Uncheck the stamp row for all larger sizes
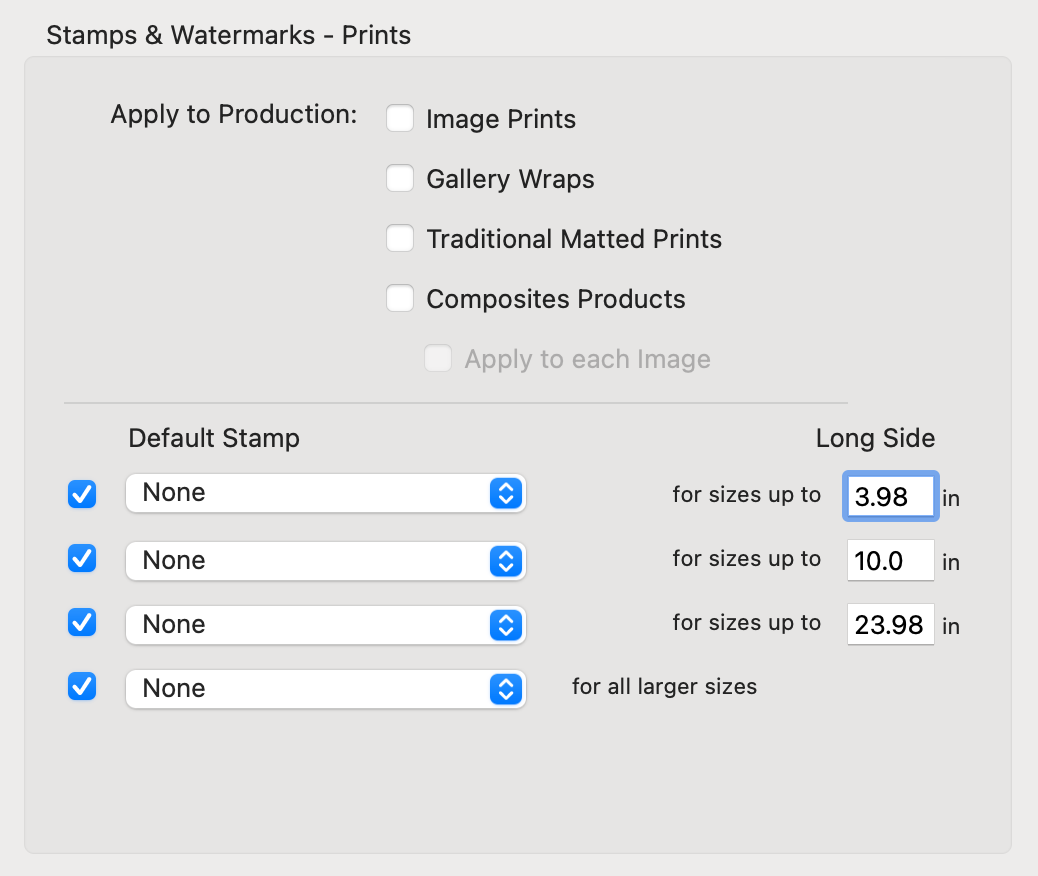The image size is (1038, 876). coord(82,686)
